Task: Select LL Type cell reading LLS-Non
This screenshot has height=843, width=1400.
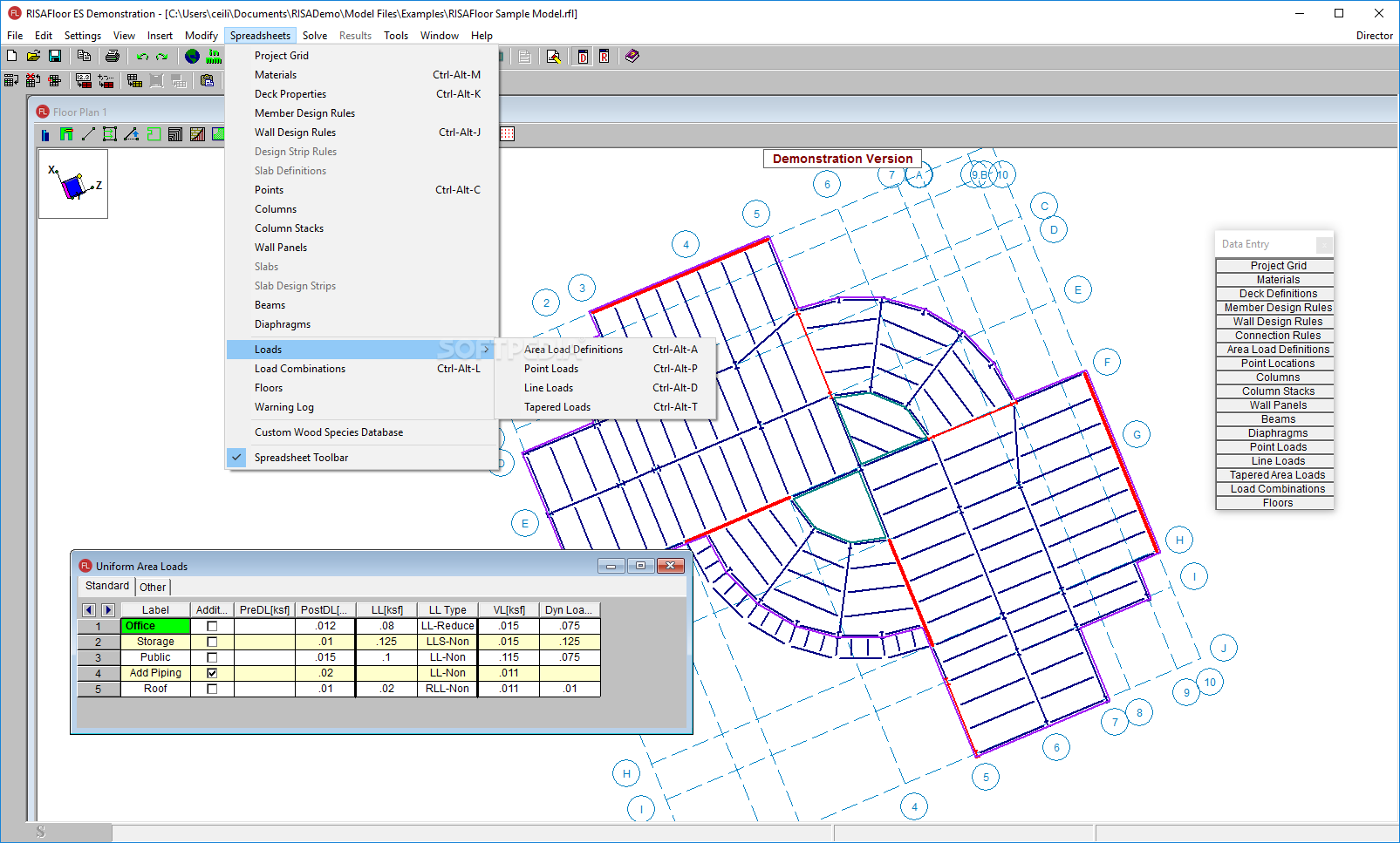Action: pos(447,642)
